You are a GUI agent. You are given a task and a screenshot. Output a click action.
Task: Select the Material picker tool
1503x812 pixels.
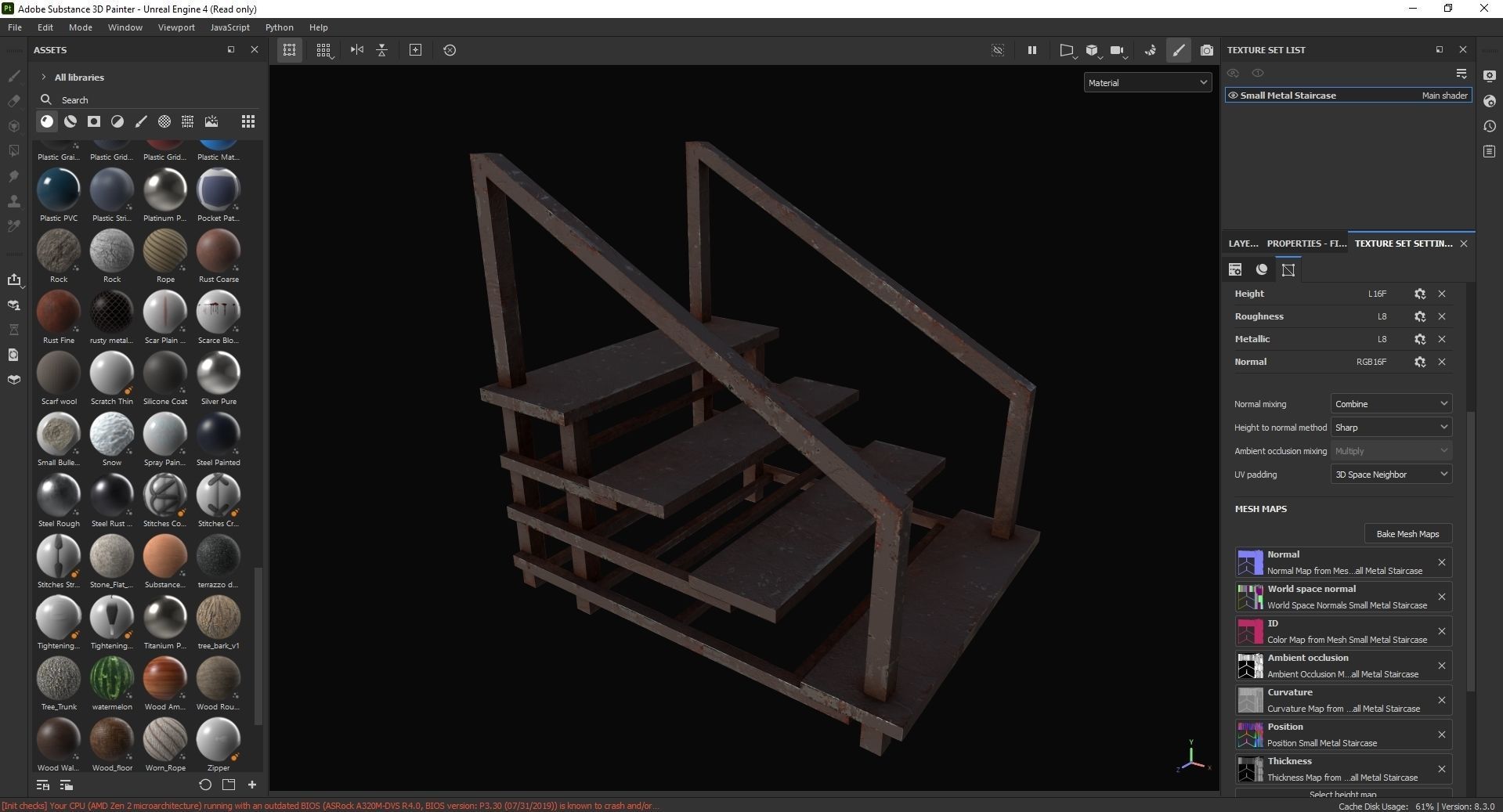tap(13, 226)
